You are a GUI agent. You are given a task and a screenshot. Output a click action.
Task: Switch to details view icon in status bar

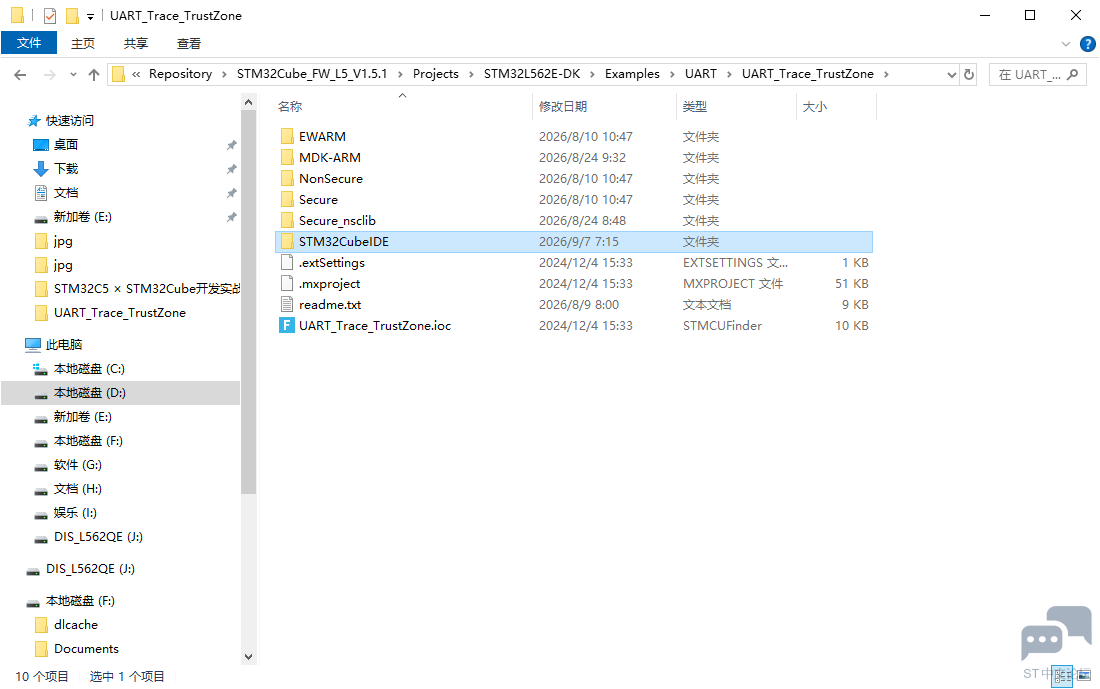pyautogui.click(x=1062, y=676)
